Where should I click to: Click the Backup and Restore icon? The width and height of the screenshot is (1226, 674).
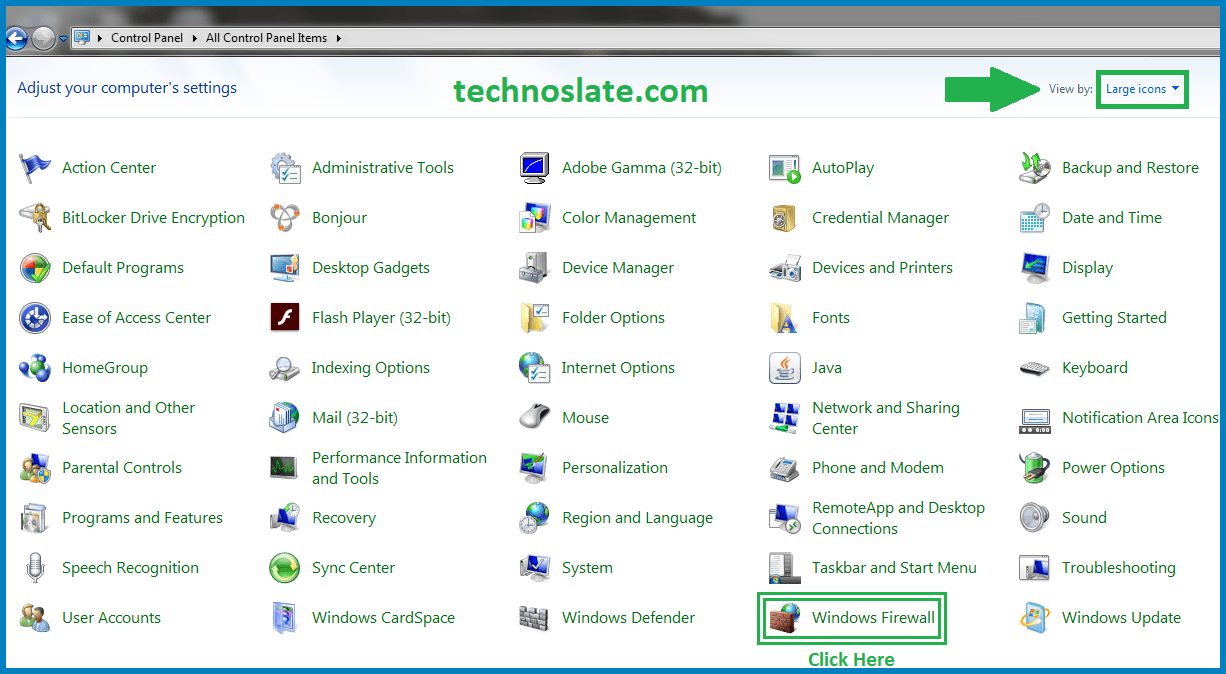pyautogui.click(x=1035, y=168)
